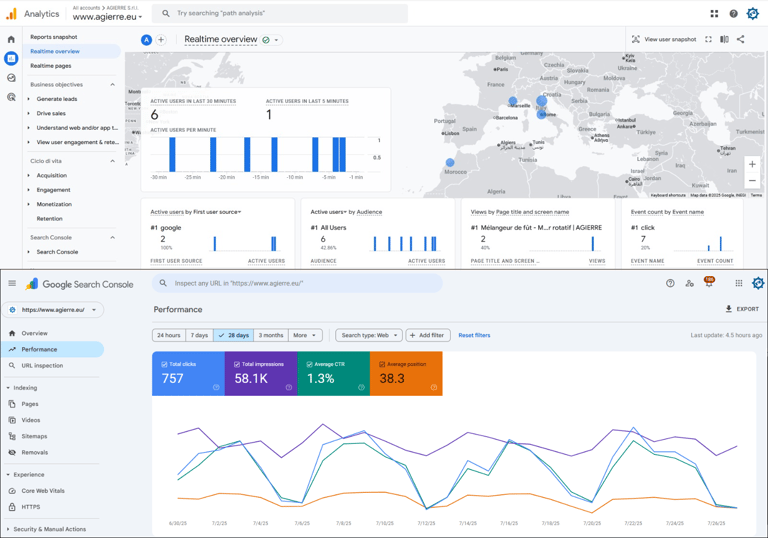Toggle the Total clicks metric card

[188, 373]
